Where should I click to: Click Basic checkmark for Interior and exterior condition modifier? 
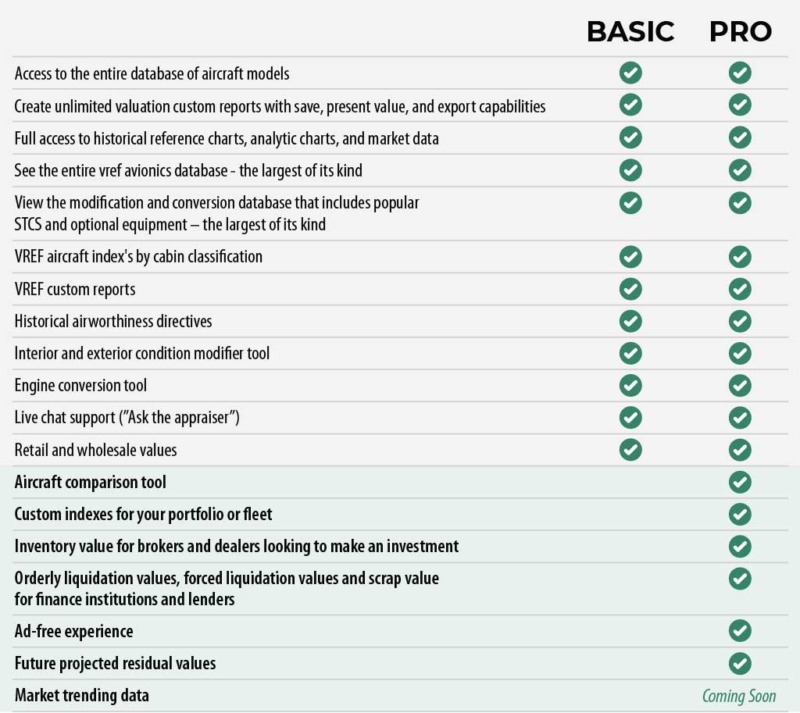(630, 353)
